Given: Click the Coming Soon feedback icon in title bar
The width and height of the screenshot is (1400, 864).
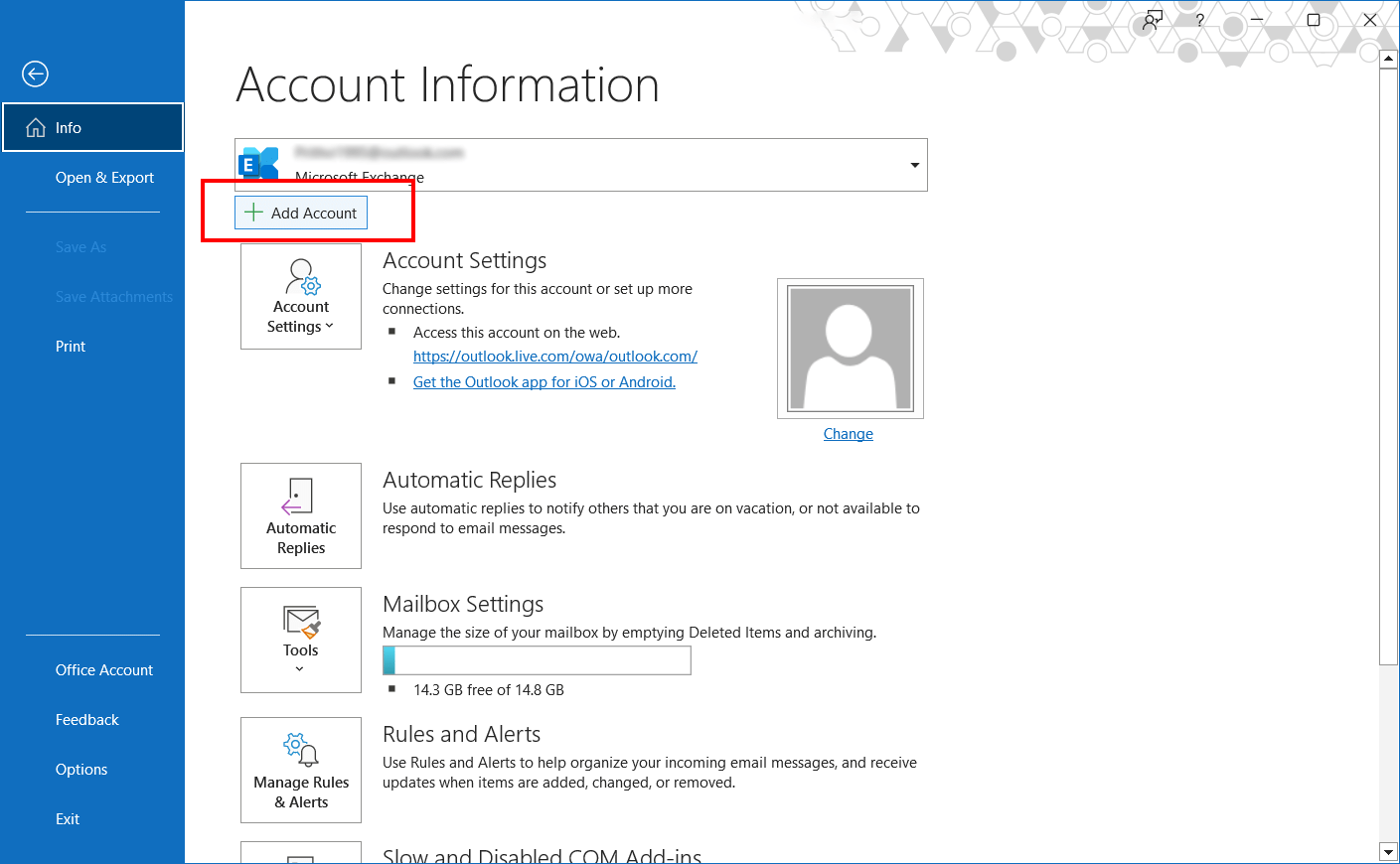Looking at the screenshot, I should [1153, 20].
